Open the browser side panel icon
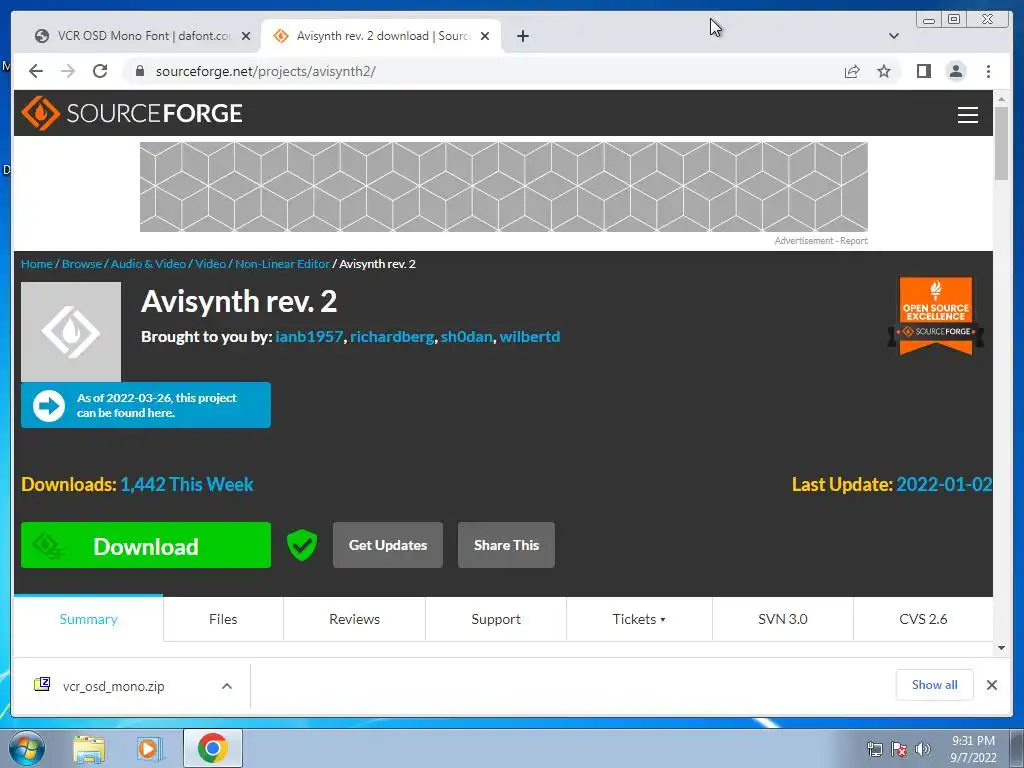1024x768 pixels. (923, 71)
